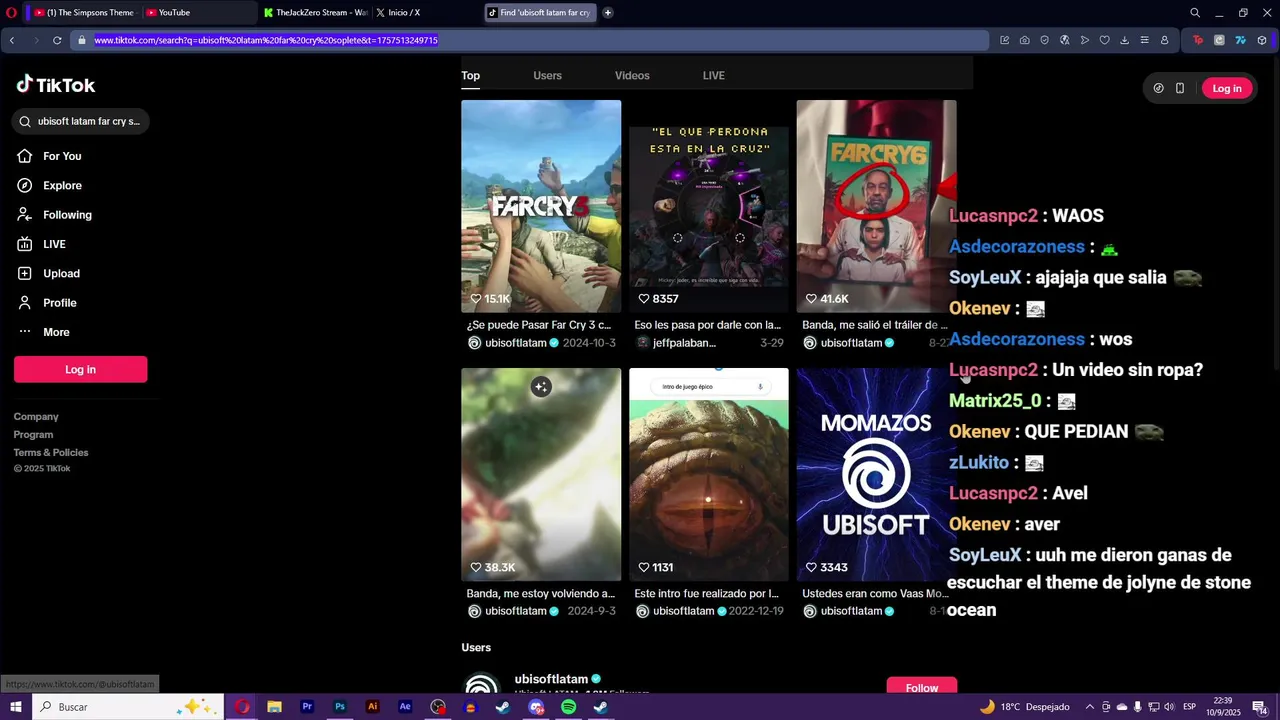Viewport: 1280px width, 720px height.
Task: Click the Opera menu icon
Action: point(11,13)
